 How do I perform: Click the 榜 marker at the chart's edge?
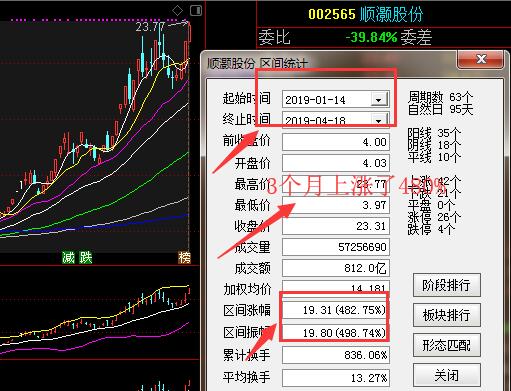point(184,257)
